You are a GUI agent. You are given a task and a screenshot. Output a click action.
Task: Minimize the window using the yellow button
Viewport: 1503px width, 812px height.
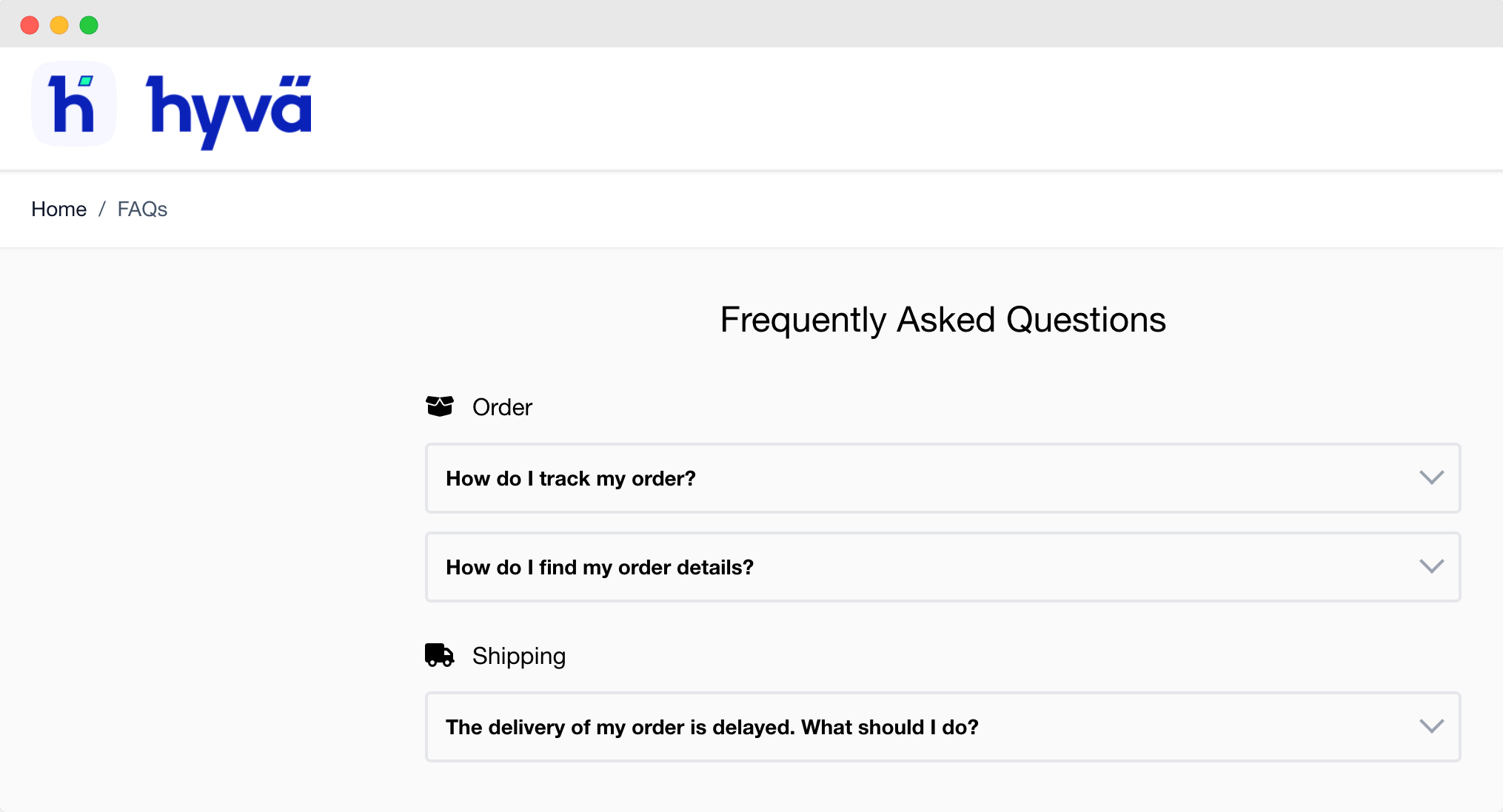coord(59,25)
